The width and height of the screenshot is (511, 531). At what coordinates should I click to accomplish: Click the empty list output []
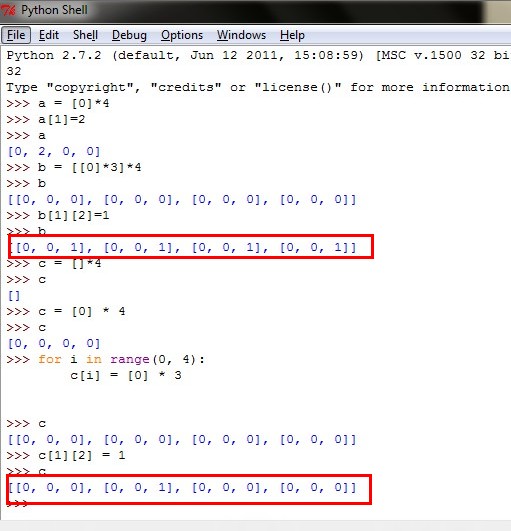coord(14,296)
